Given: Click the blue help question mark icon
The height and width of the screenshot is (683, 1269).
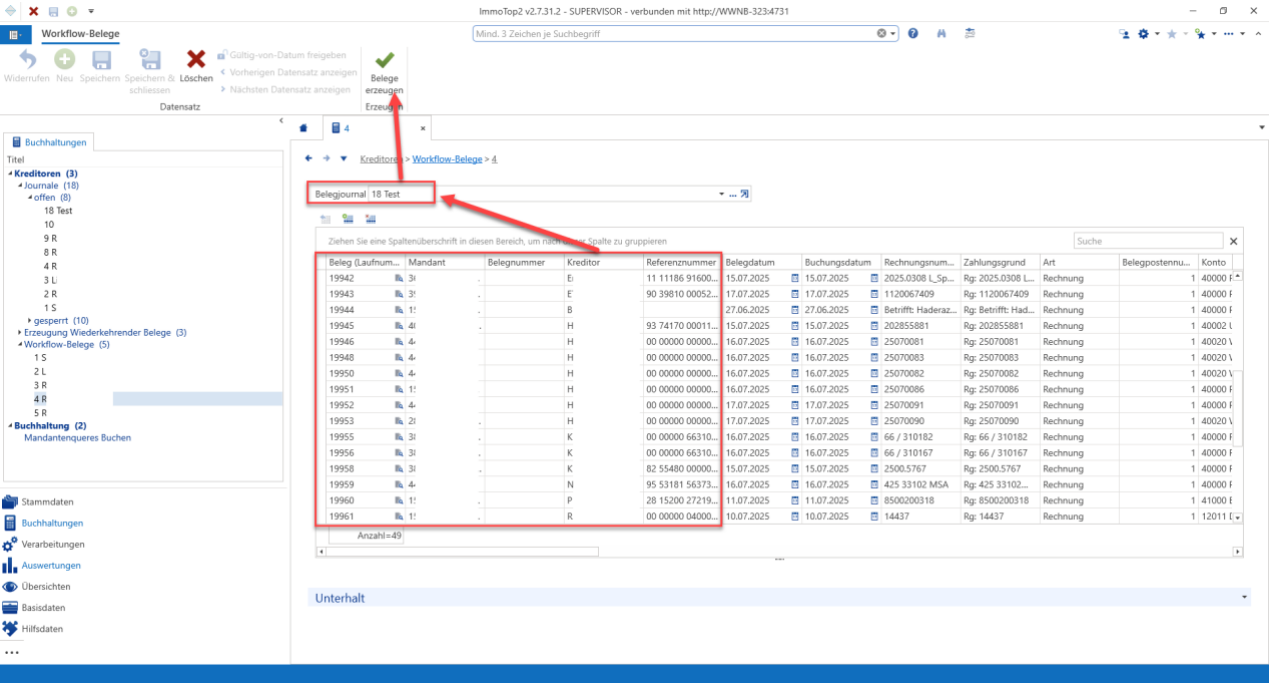Looking at the screenshot, I should tap(913, 33).
